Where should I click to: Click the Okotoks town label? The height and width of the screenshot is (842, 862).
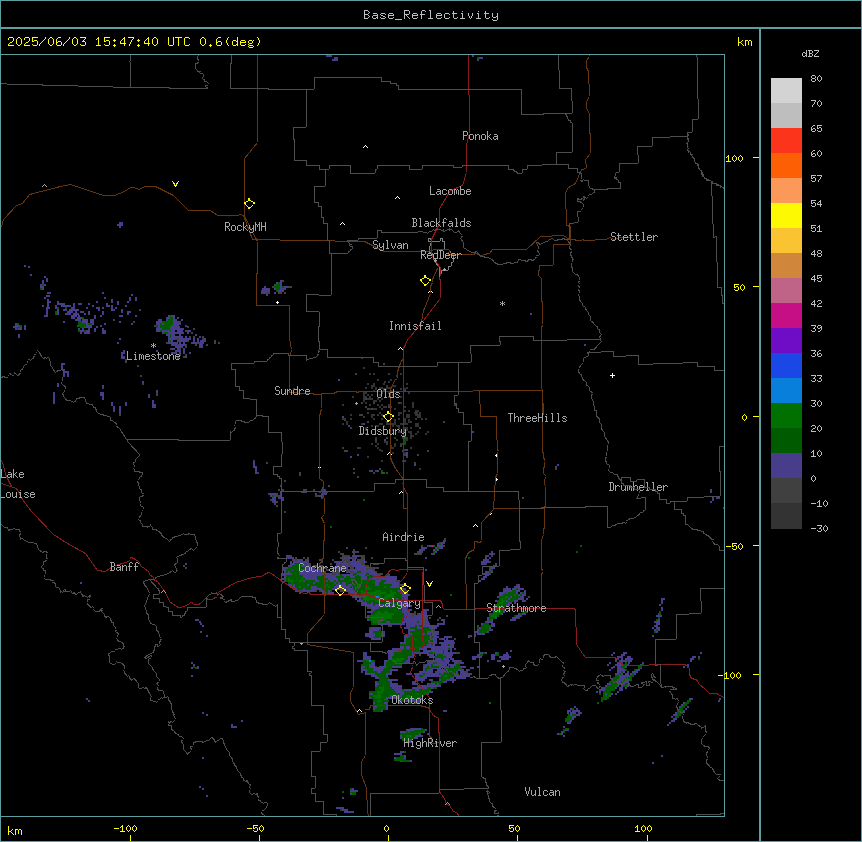click(412, 700)
